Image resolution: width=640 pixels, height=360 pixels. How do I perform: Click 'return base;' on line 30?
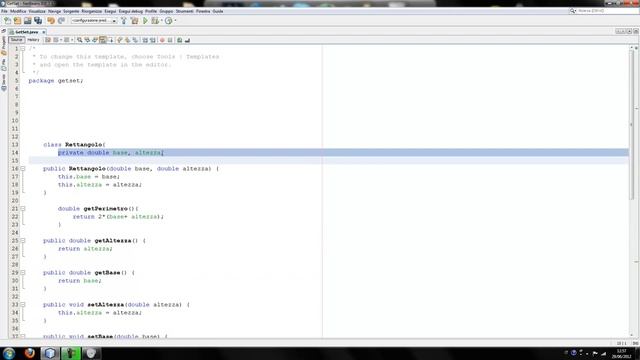79,280
